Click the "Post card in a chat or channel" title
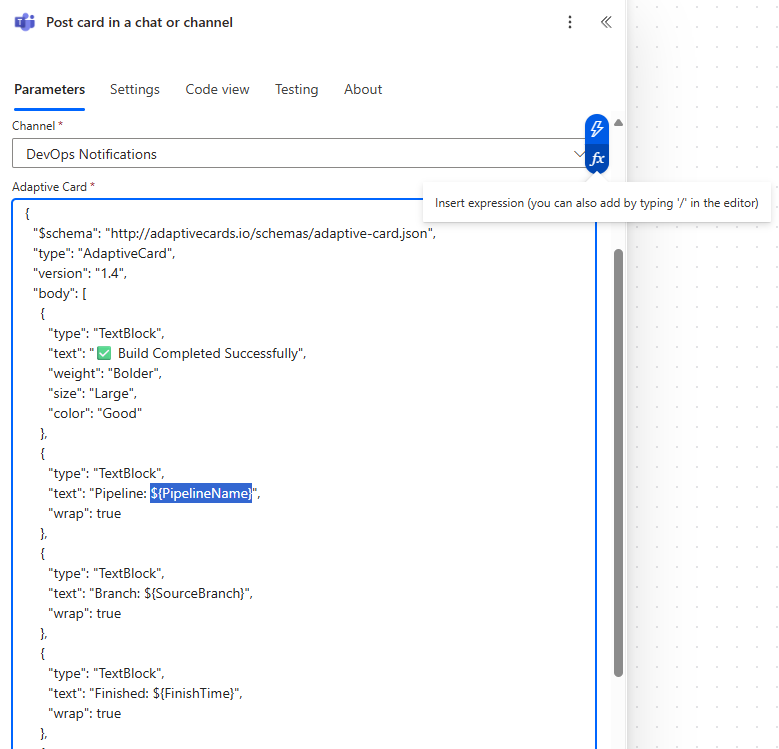 point(139,22)
